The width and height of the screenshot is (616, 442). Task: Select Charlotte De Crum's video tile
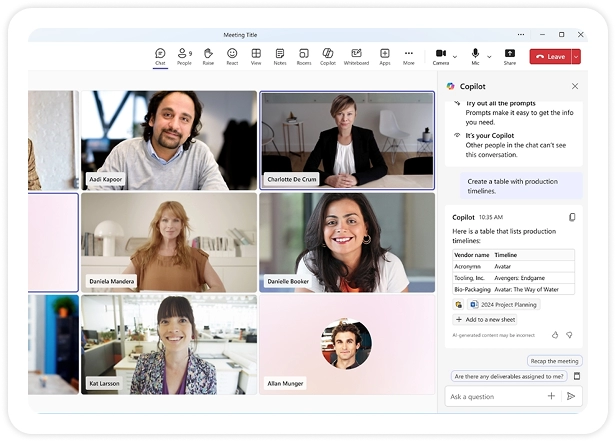tap(347, 140)
